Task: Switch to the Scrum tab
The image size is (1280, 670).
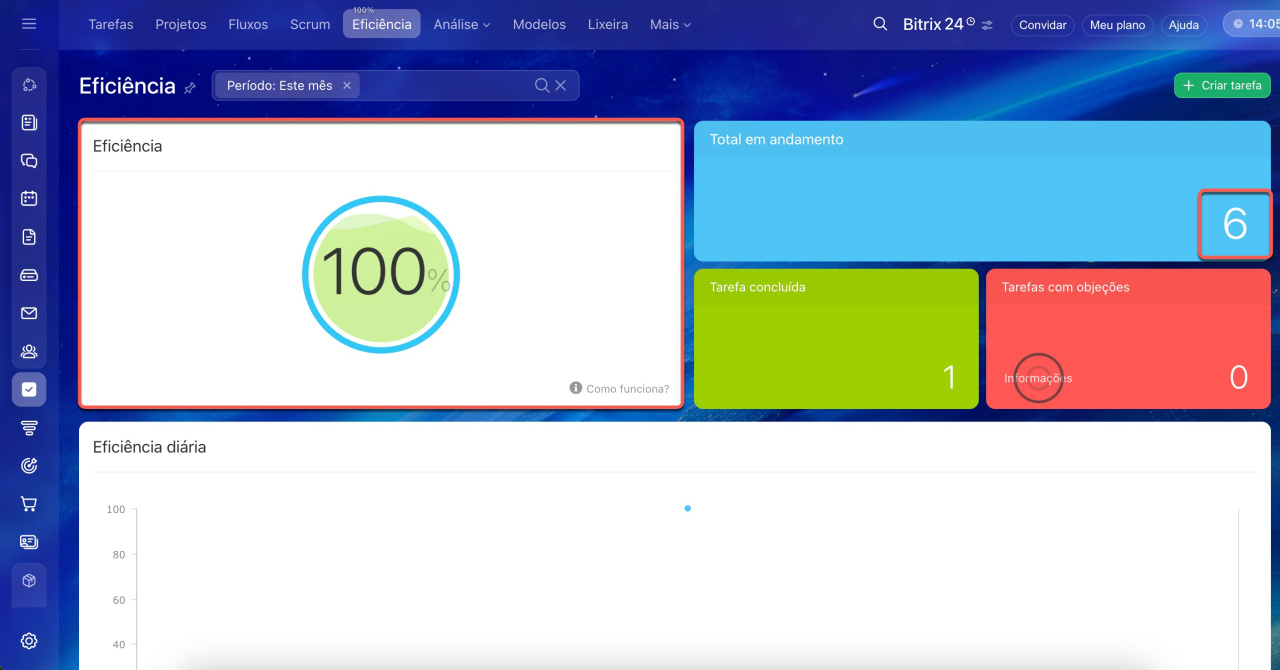Action: click(x=310, y=24)
